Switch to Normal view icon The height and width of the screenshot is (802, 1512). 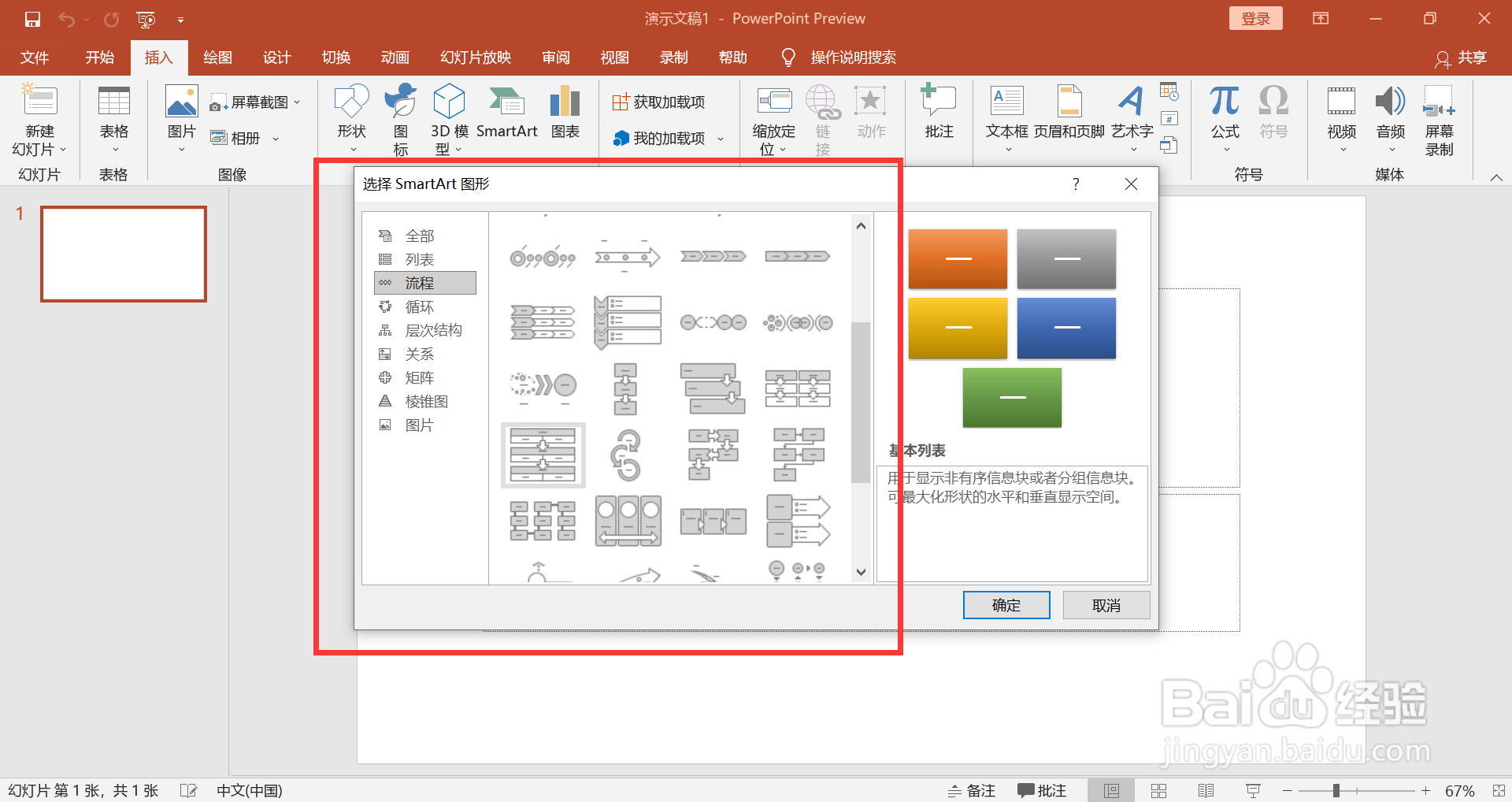(x=1111, y=790)
